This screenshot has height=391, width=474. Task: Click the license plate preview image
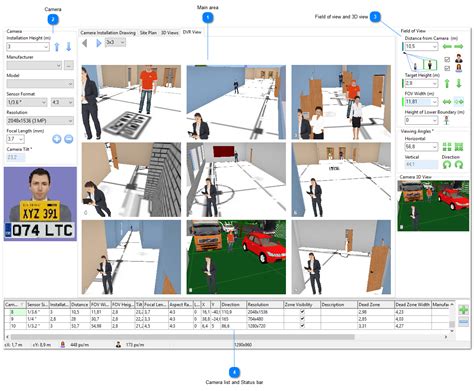point(40,204)
